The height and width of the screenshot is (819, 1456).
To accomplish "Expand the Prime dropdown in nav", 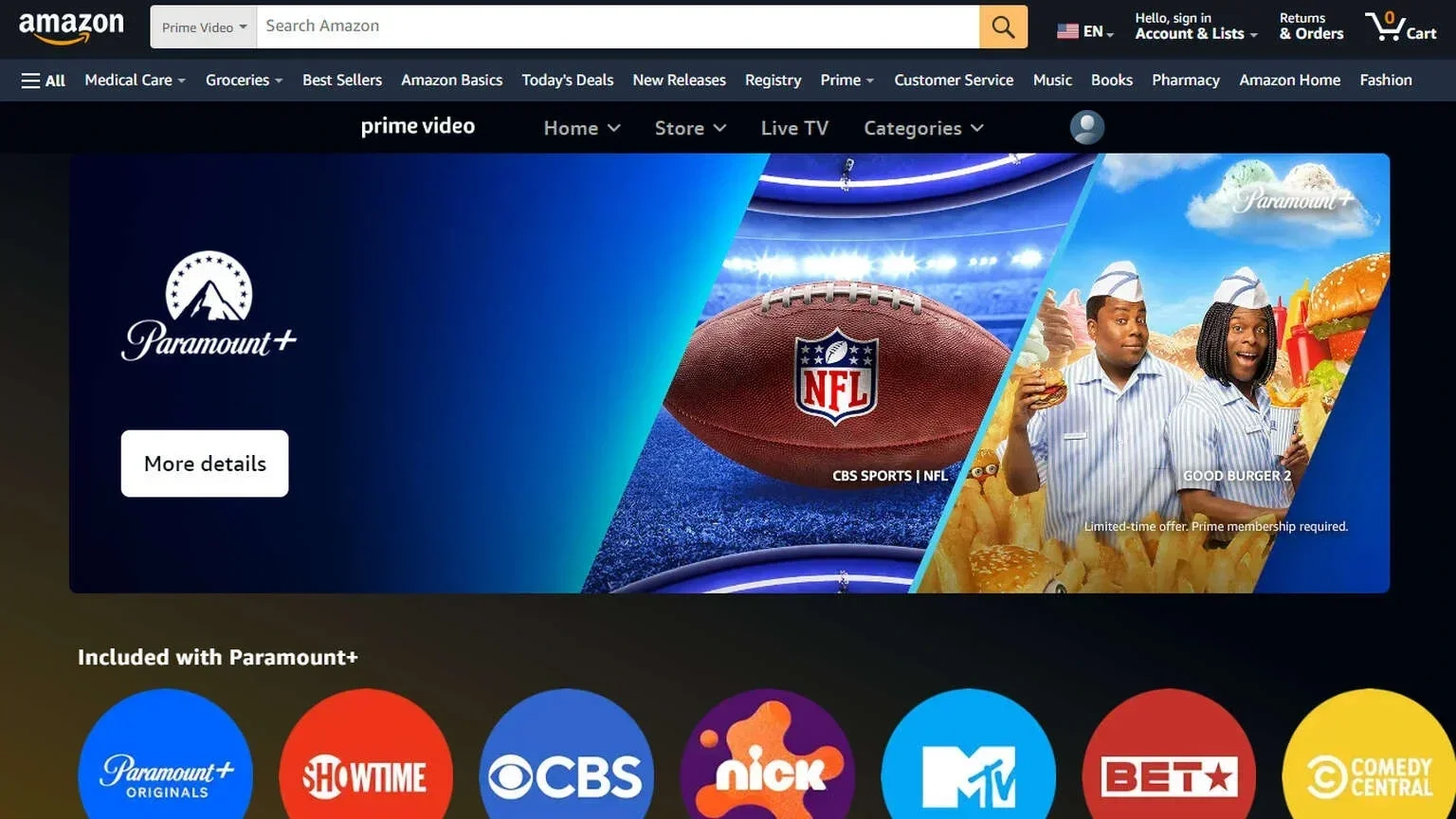I will click(x=847, y=81).
